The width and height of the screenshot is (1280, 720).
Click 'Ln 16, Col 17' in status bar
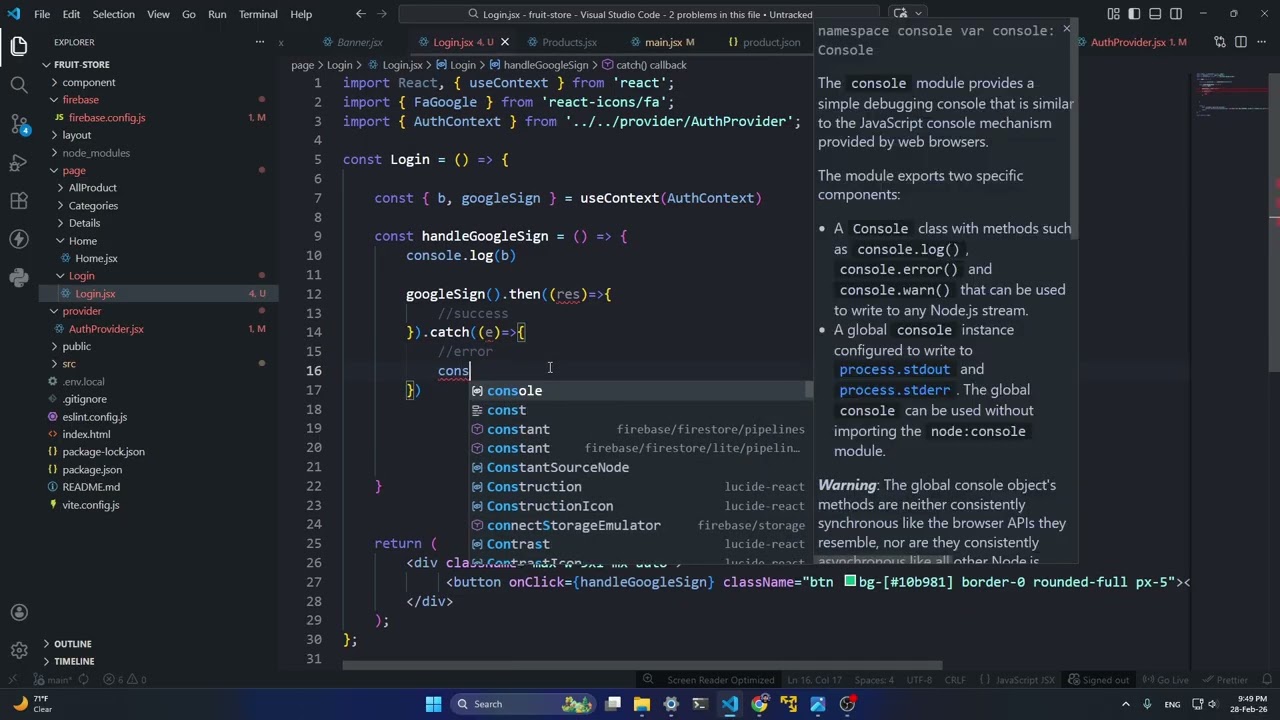tap(815, 680)
